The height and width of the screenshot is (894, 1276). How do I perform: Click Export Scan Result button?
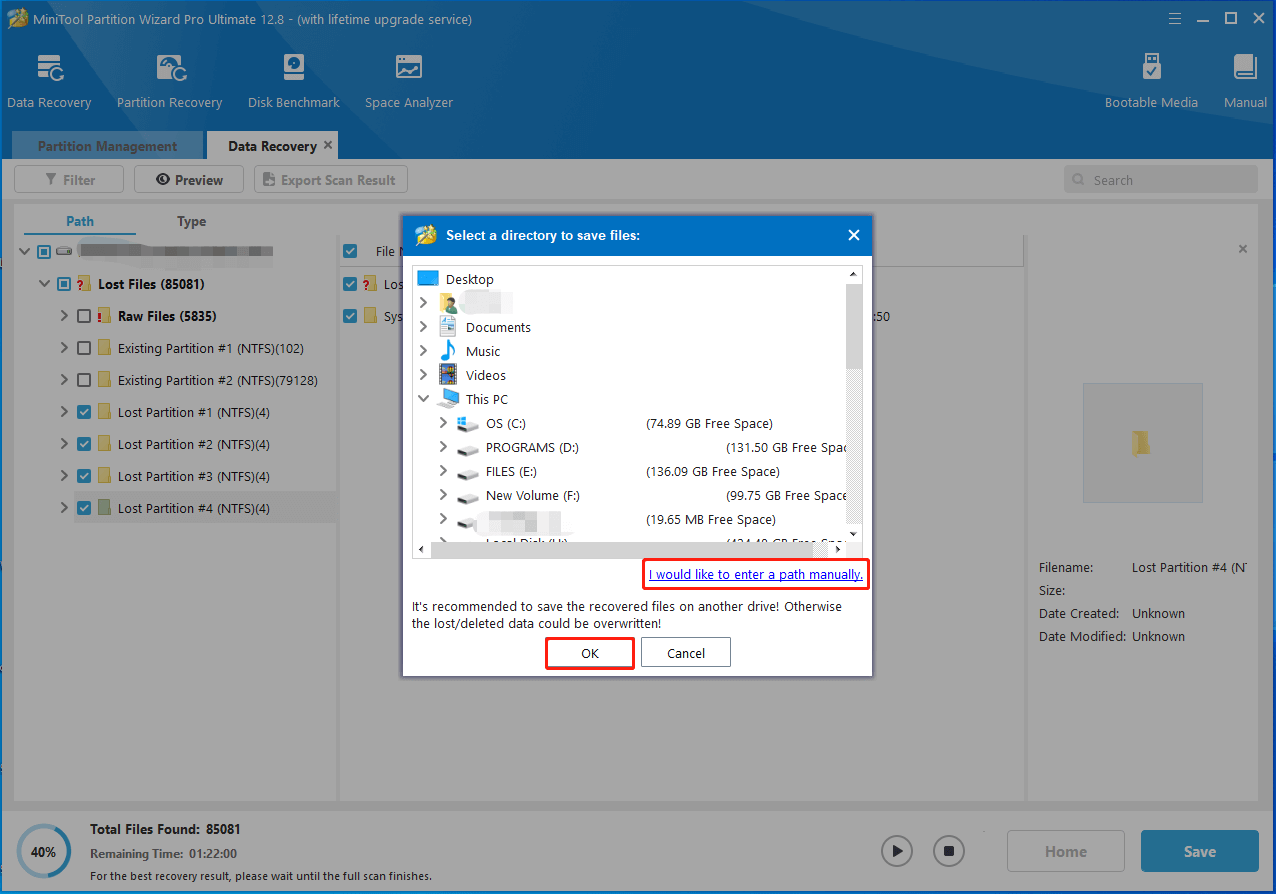[331, 180]
